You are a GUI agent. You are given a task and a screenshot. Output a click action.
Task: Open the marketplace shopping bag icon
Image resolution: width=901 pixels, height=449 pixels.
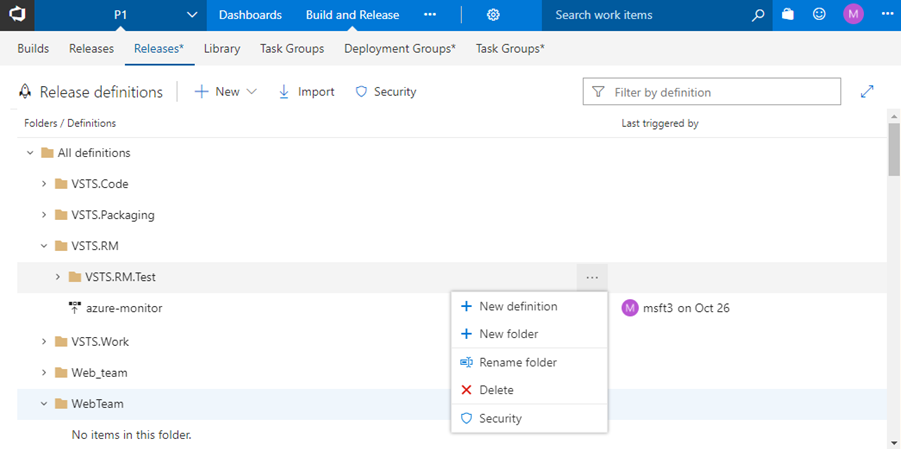[788, 15]
